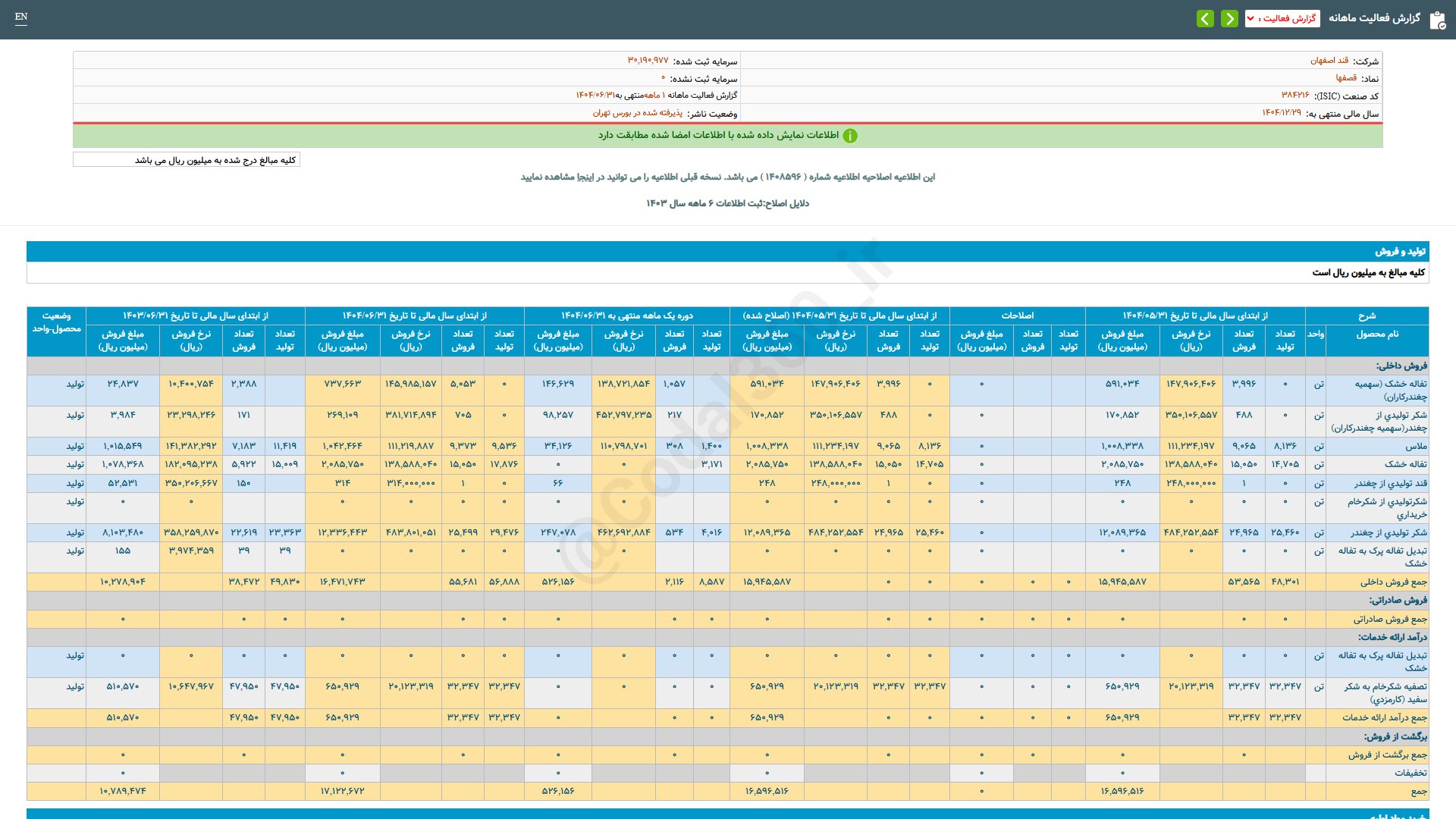
Task: Click the green right-arrow navigation button
Action: point(1229,18)
